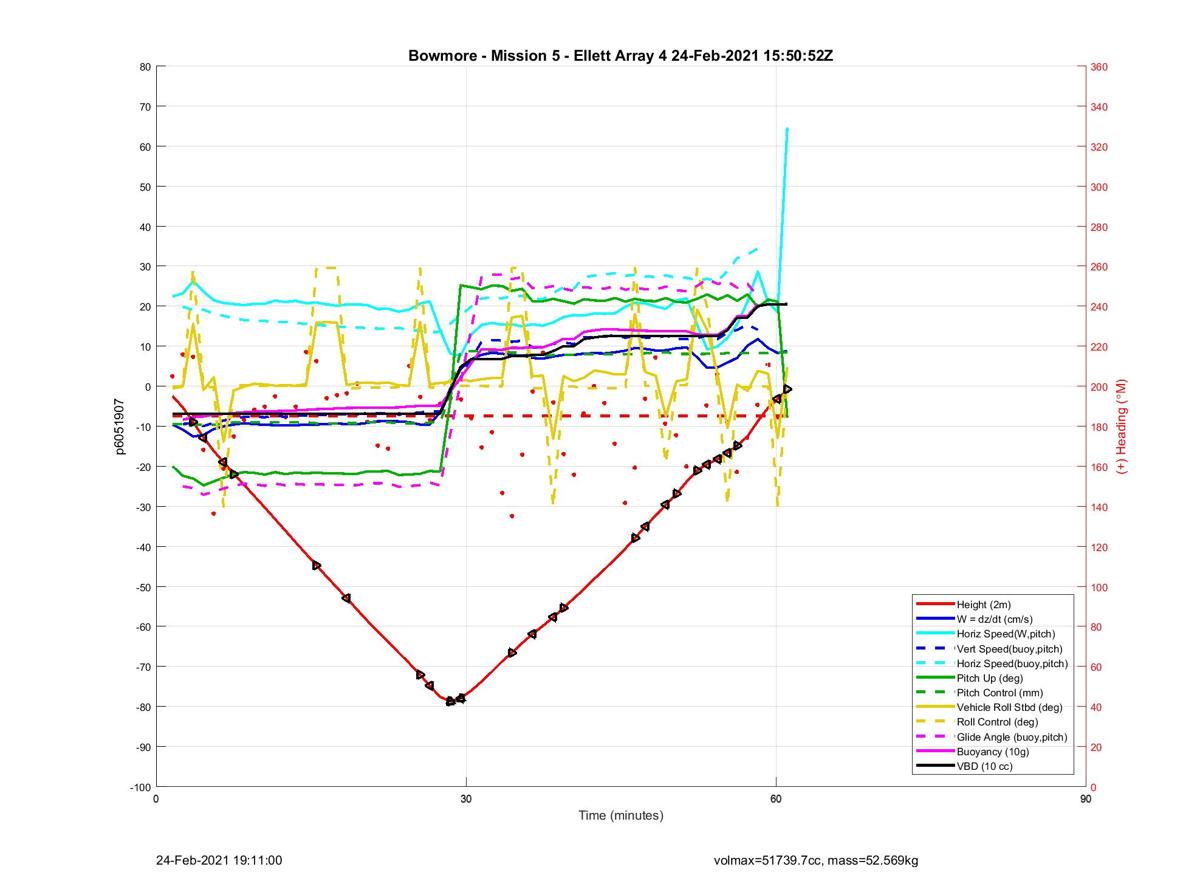Select the right axis tick label "320"
This screenshot has height=885, width=1200.
tap(1099, 147)
